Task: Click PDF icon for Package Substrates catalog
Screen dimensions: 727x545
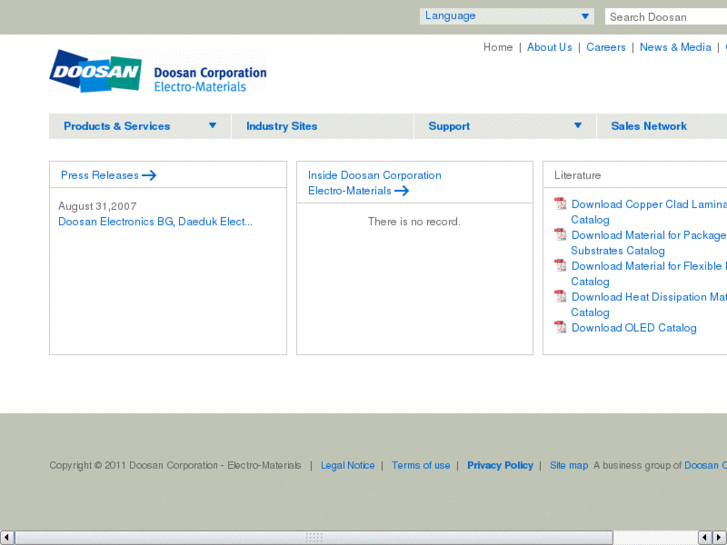Action: point(560,235)
